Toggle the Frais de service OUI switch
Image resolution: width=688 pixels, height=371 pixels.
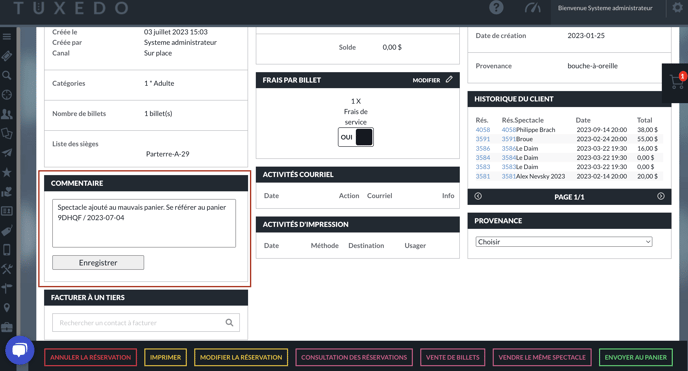click(355, 137)
